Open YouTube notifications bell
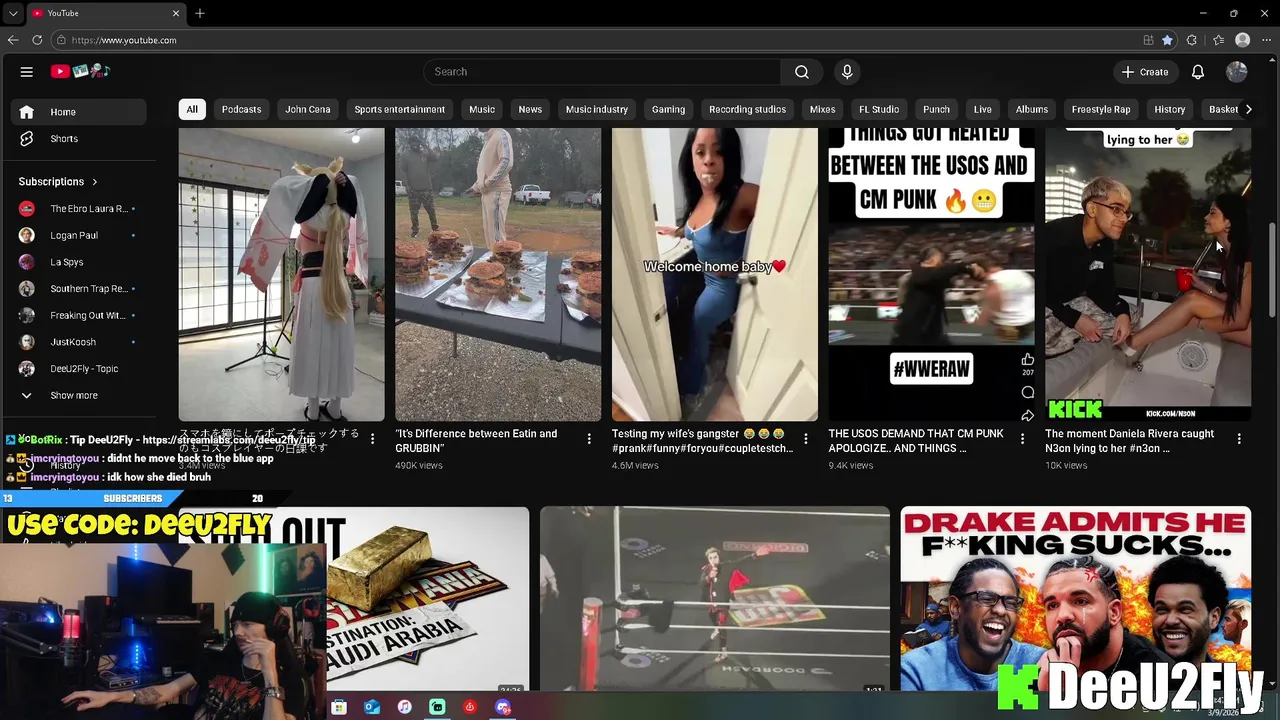The width and height of the screenshot is (1280, 720). tap(1198, 72)
